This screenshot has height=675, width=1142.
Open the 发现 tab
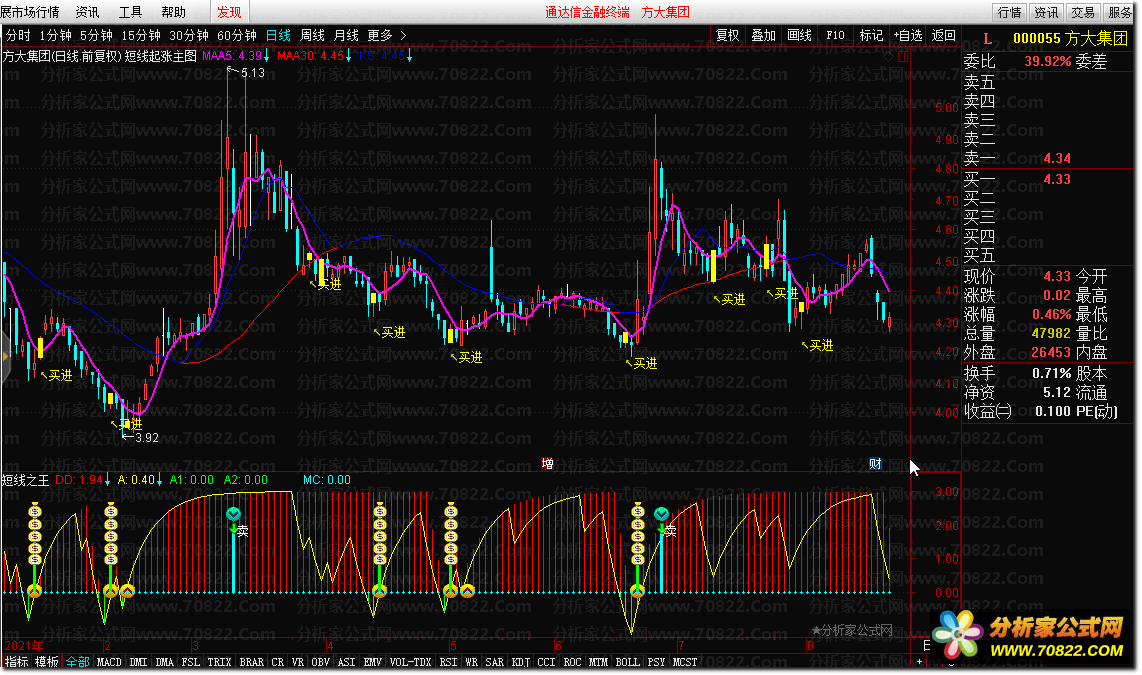pyautogui.click(x=229, y=12)
